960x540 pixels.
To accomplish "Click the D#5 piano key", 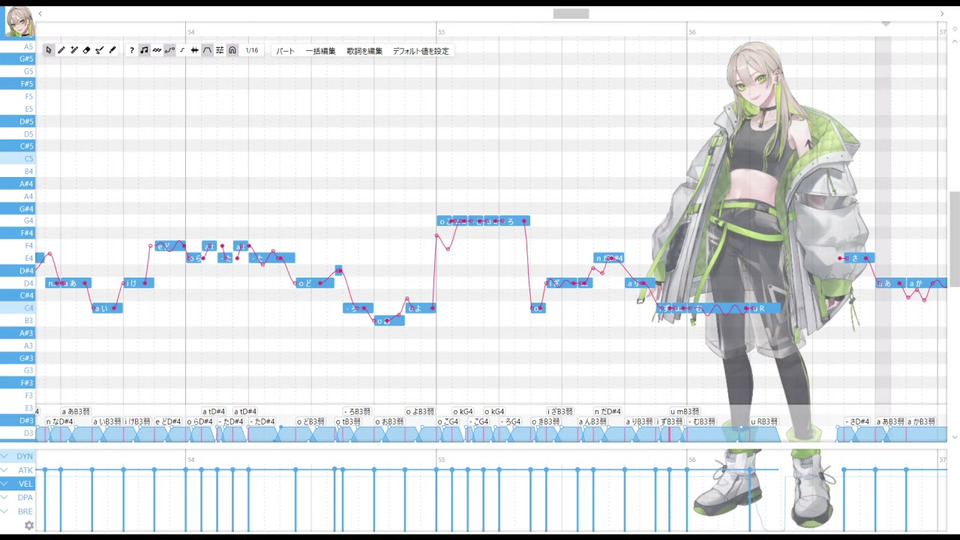I will [18, 121].
